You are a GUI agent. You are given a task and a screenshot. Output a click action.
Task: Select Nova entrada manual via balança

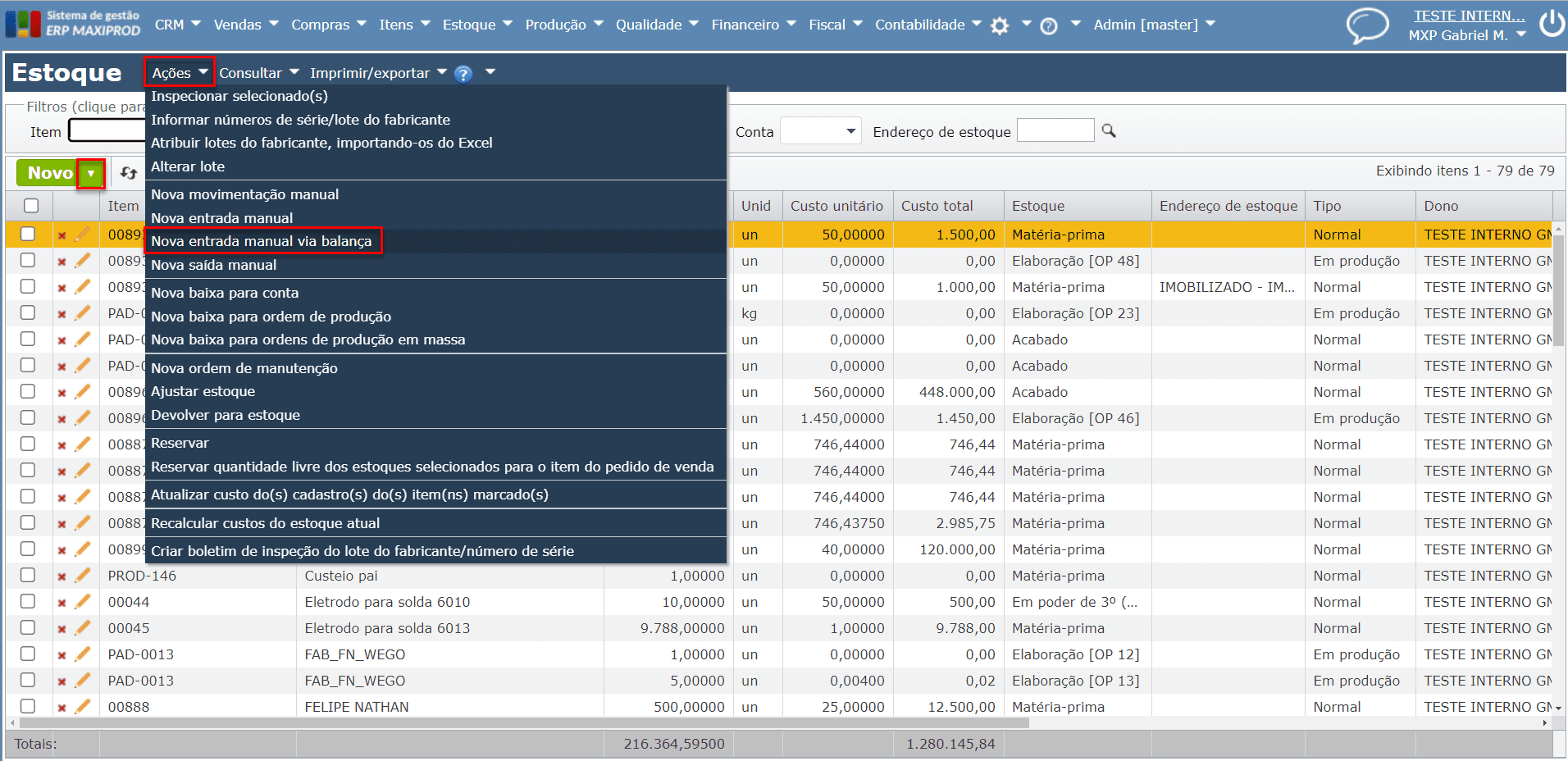pos(261,241)
